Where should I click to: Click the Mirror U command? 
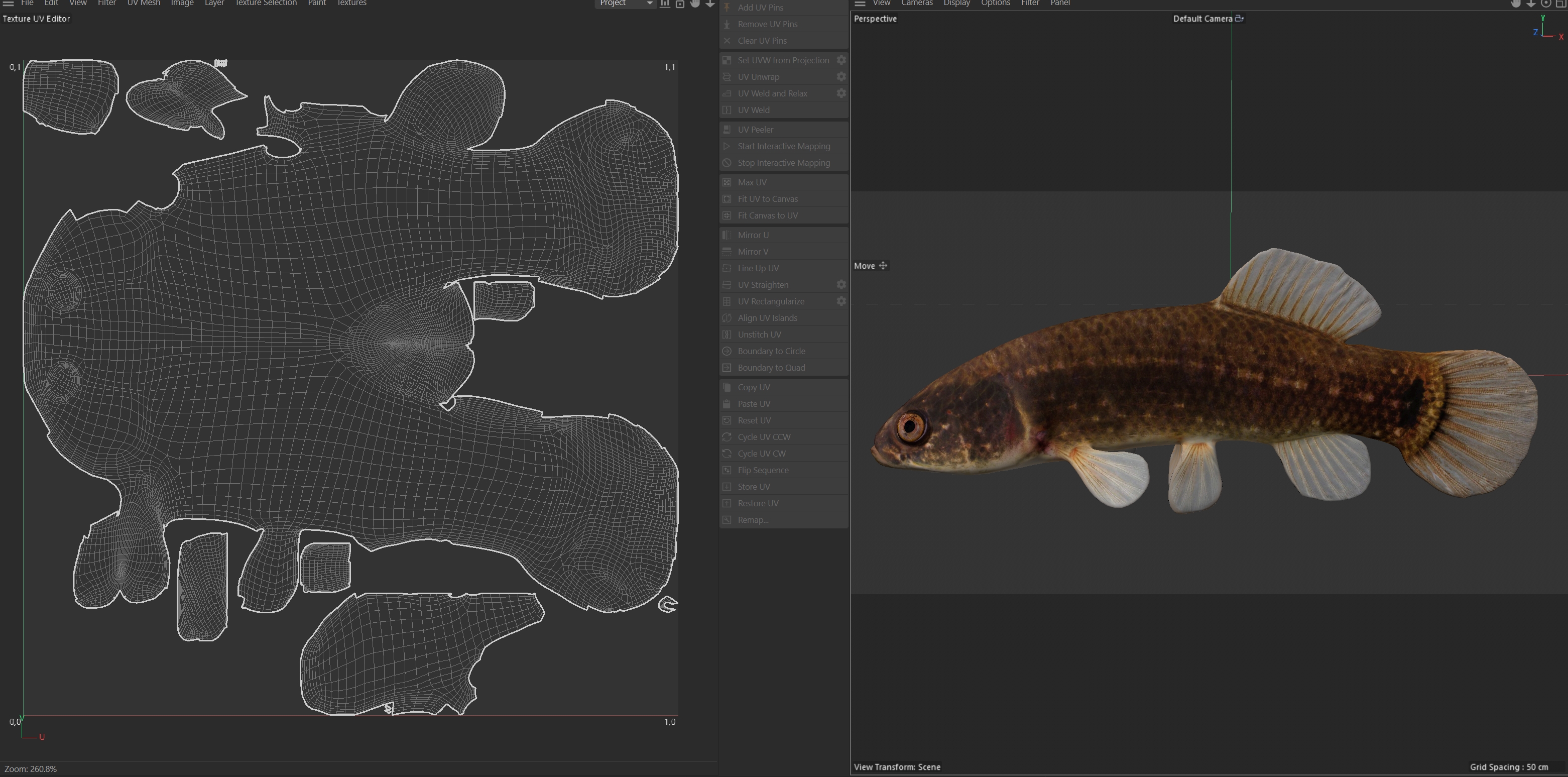[753, 235]
